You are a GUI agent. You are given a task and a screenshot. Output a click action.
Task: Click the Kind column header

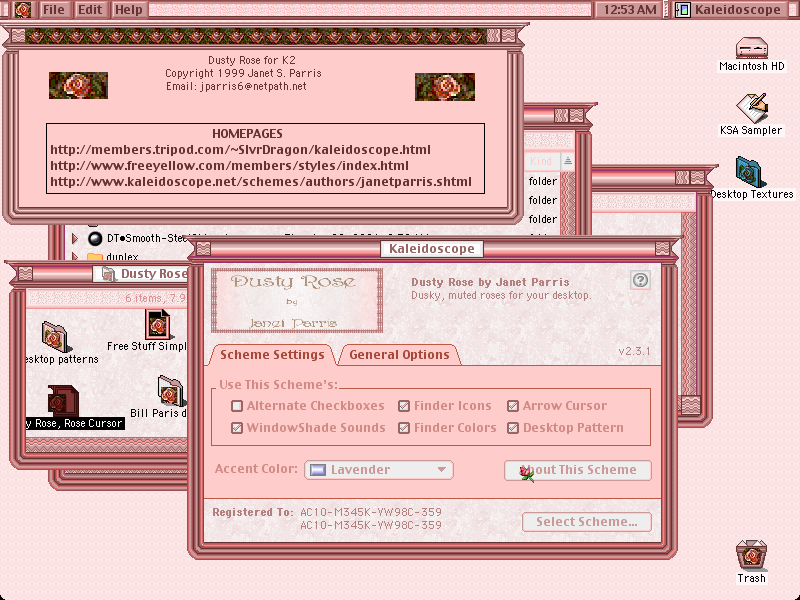click(x=541, y=161)
